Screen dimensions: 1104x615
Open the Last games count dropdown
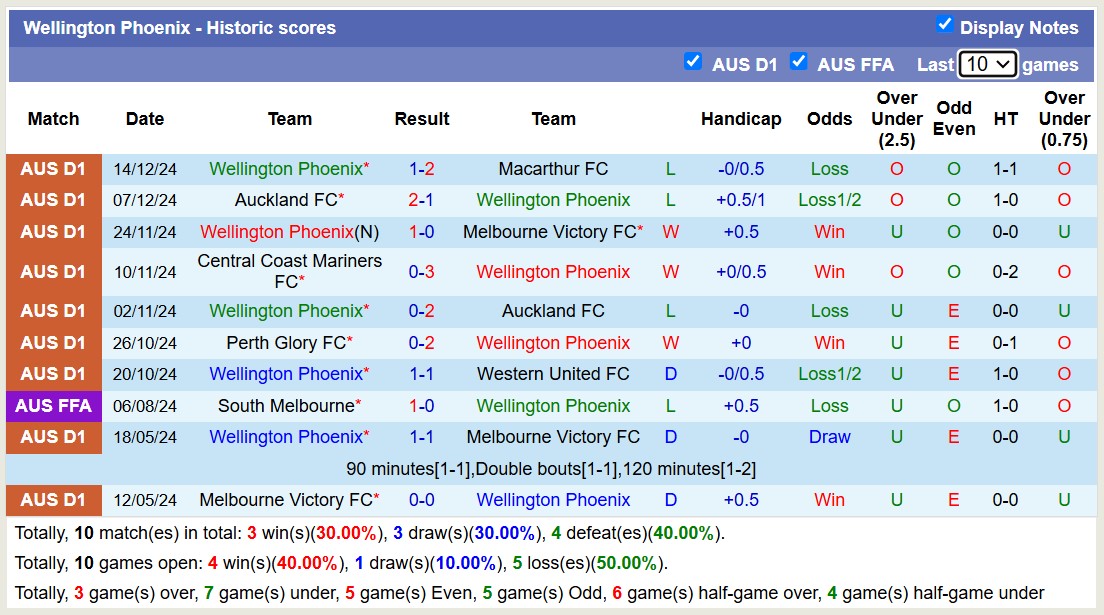986,63
